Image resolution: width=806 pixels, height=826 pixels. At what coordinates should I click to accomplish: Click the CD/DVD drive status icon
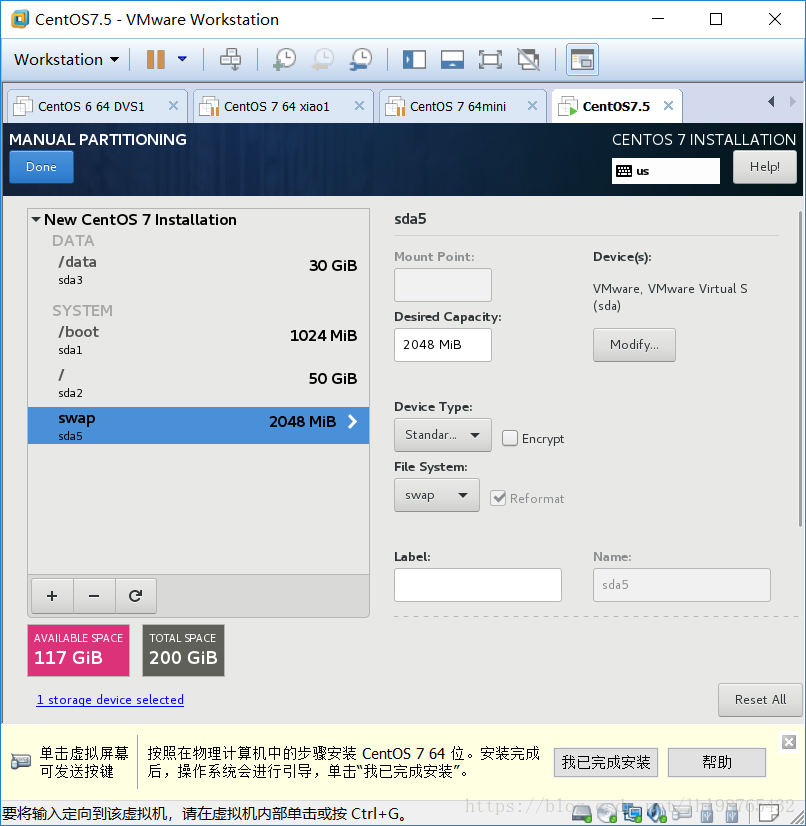(x=607, y=813)
